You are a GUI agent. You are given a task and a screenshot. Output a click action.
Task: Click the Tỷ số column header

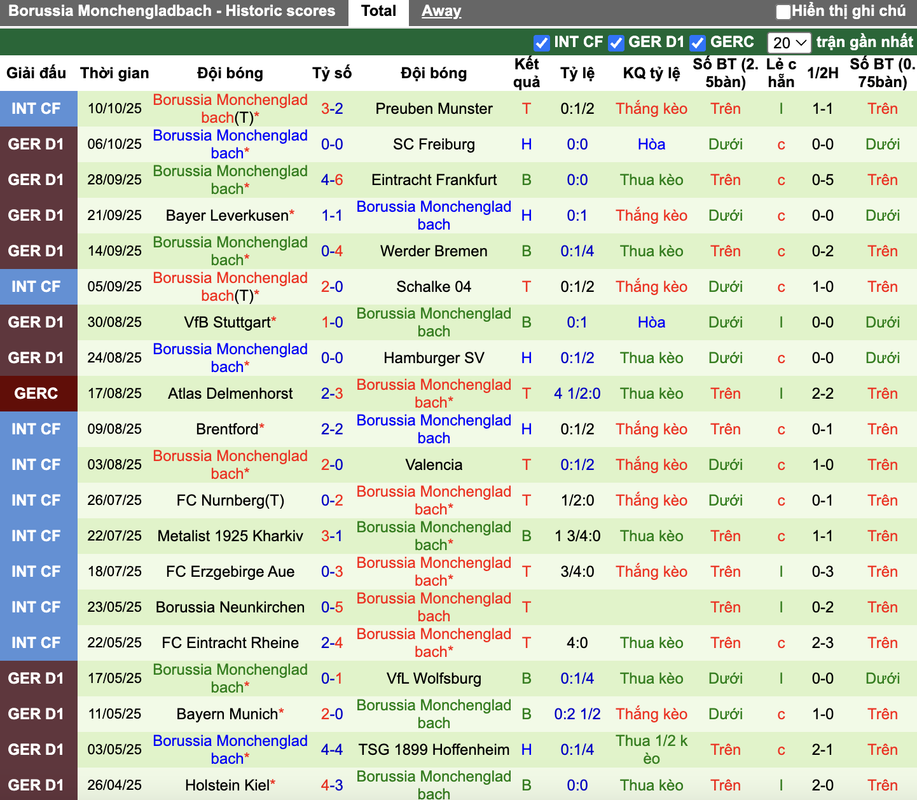(332, 73)
